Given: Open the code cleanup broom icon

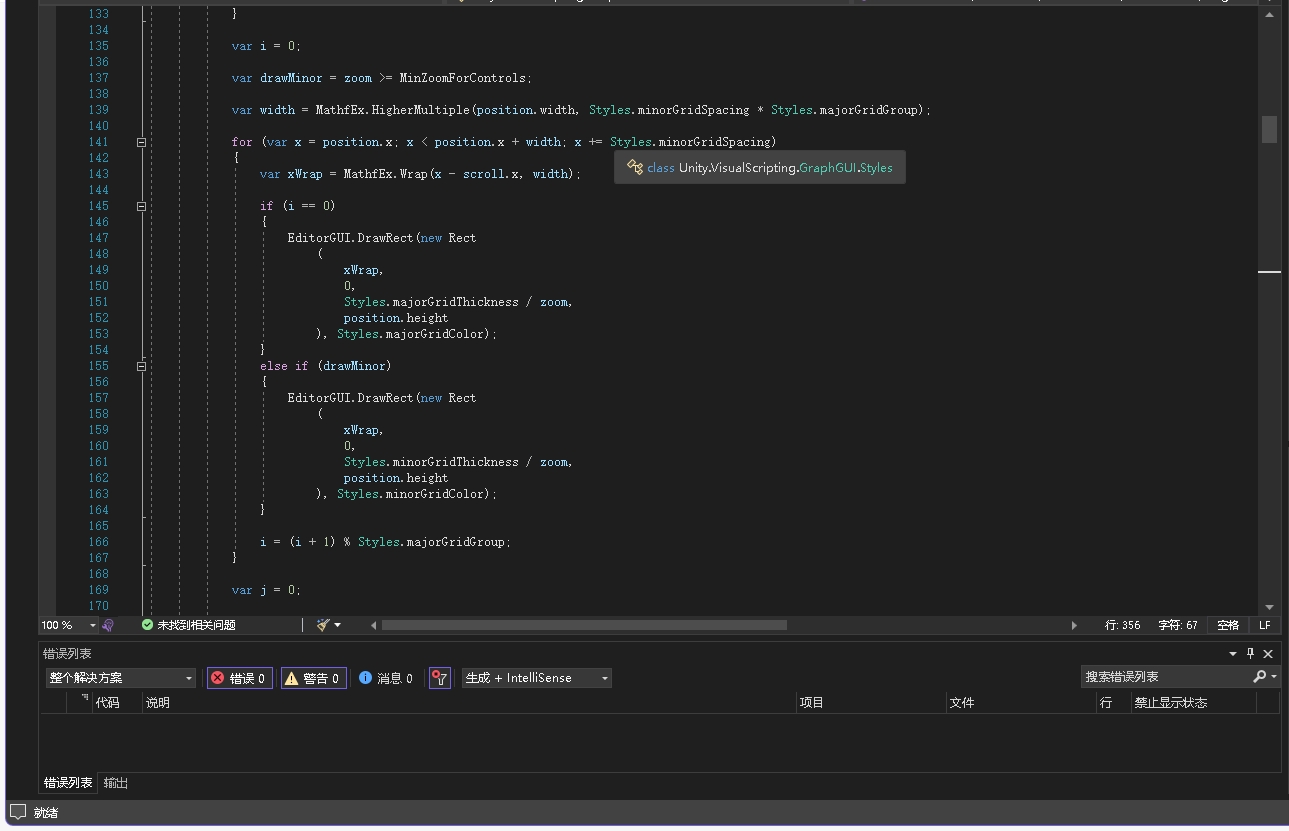Looking at the screenshot, I should [323, 625].
